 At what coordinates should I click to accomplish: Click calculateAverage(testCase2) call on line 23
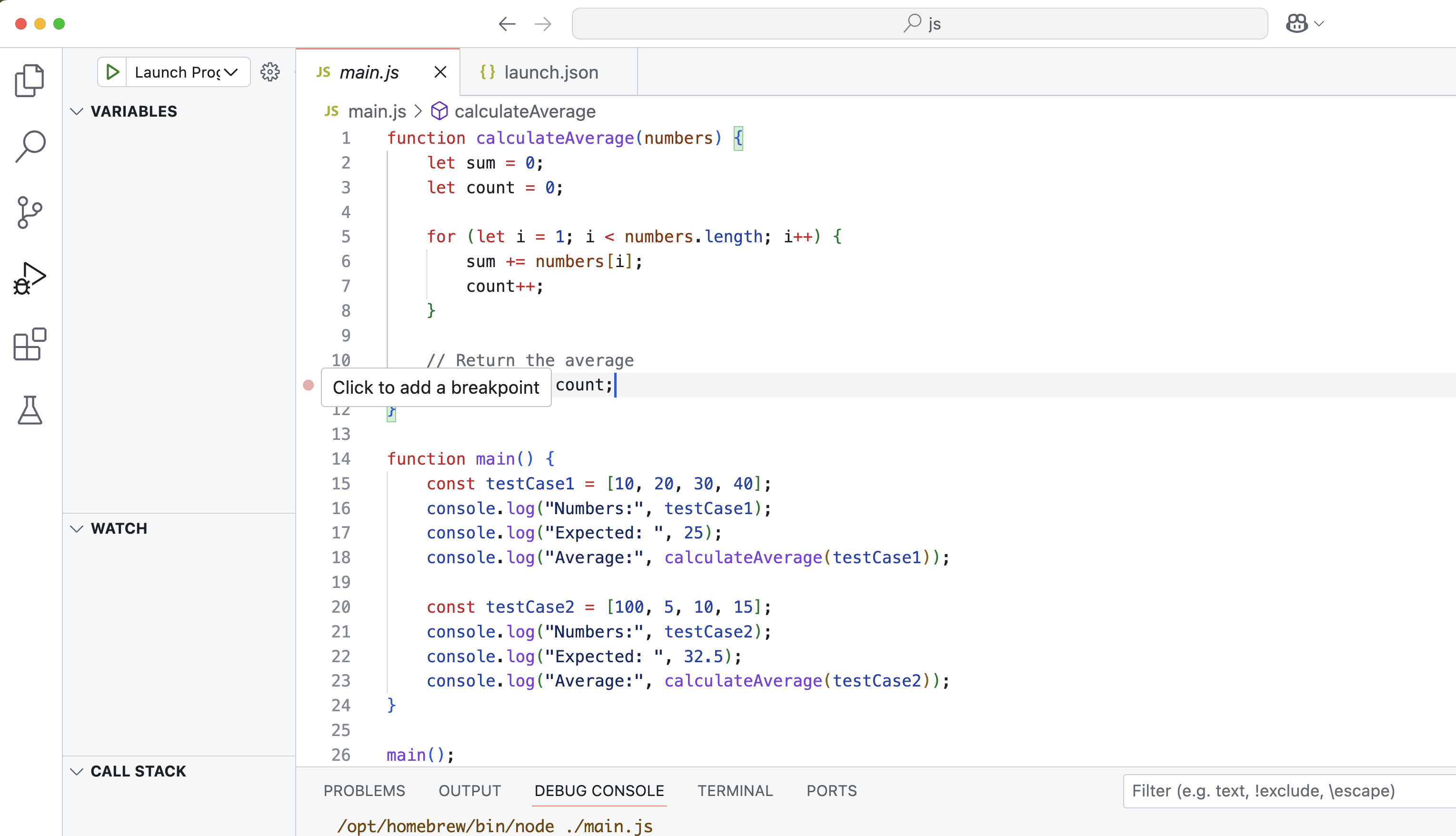coord(797,681)
